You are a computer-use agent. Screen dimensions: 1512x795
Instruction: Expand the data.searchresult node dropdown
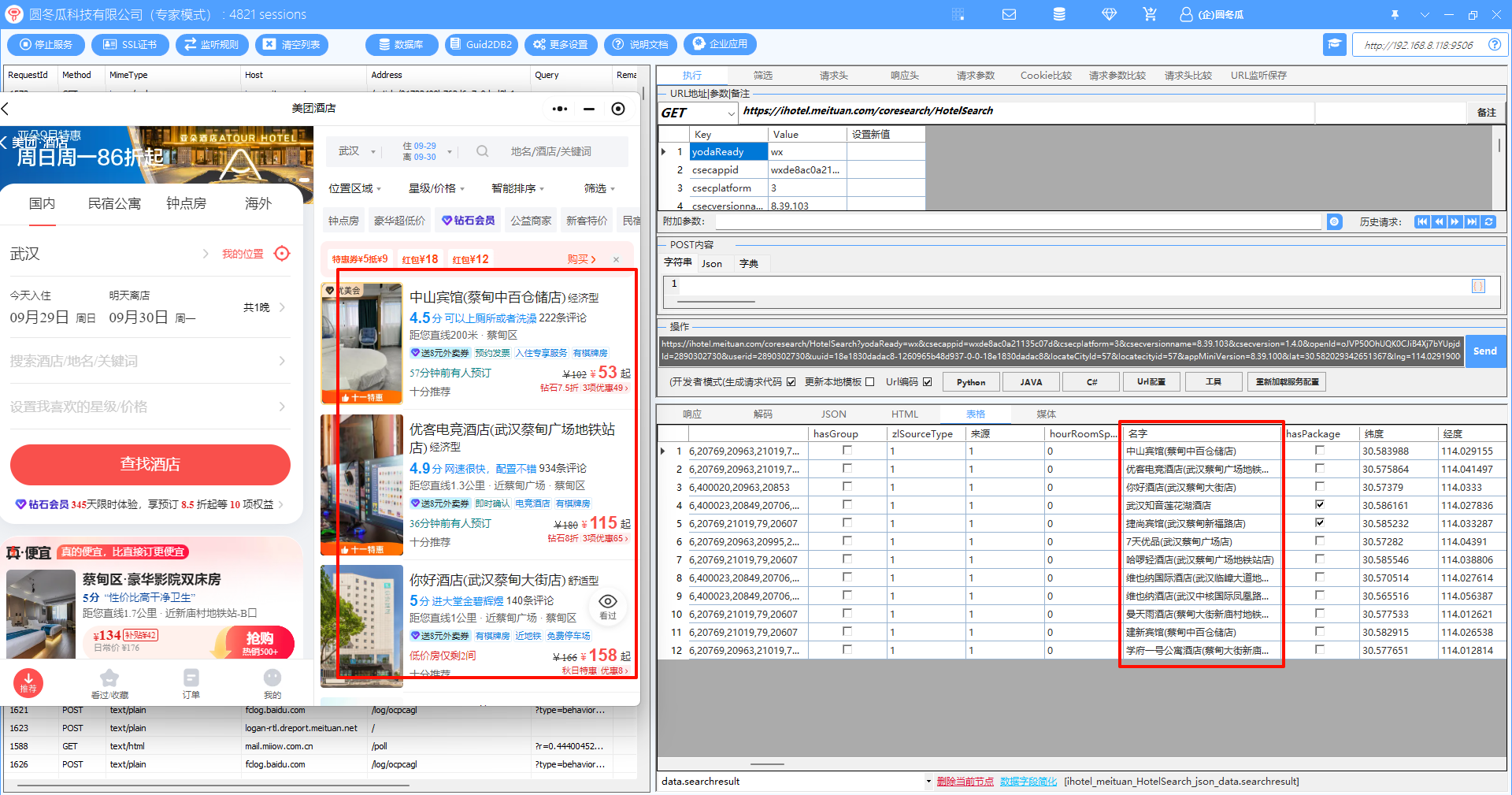[x=928, y=782]
